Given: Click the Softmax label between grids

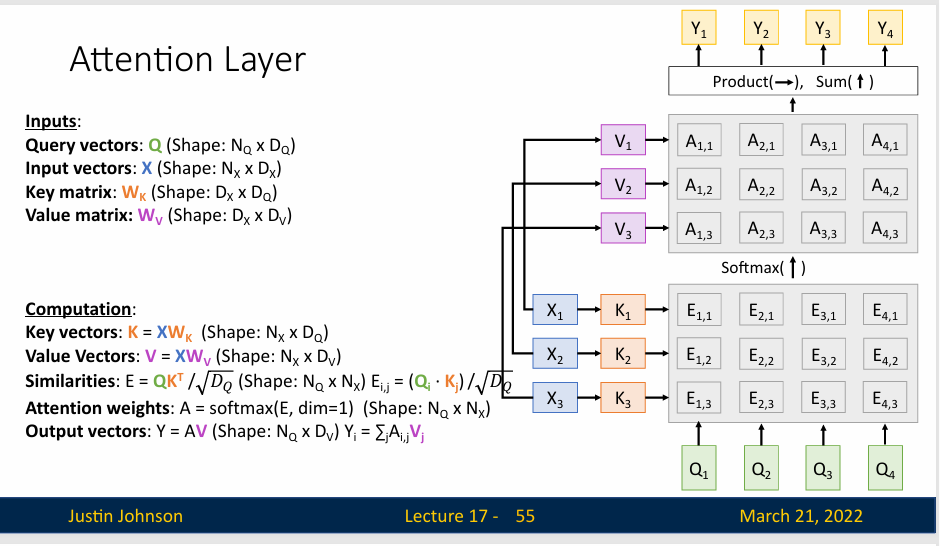Looking at the screenshot, I should 763,267.
